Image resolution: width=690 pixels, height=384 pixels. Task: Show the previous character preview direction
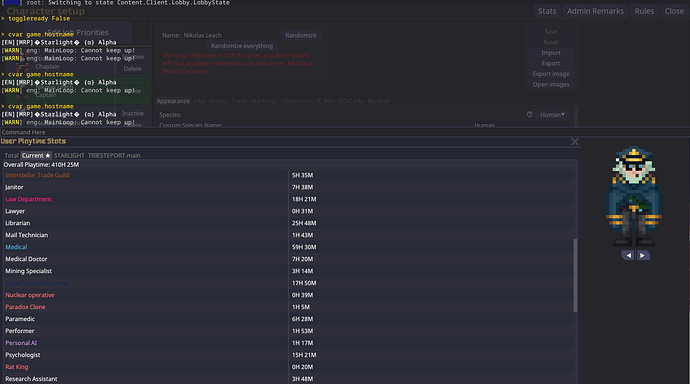click(628, 255)
